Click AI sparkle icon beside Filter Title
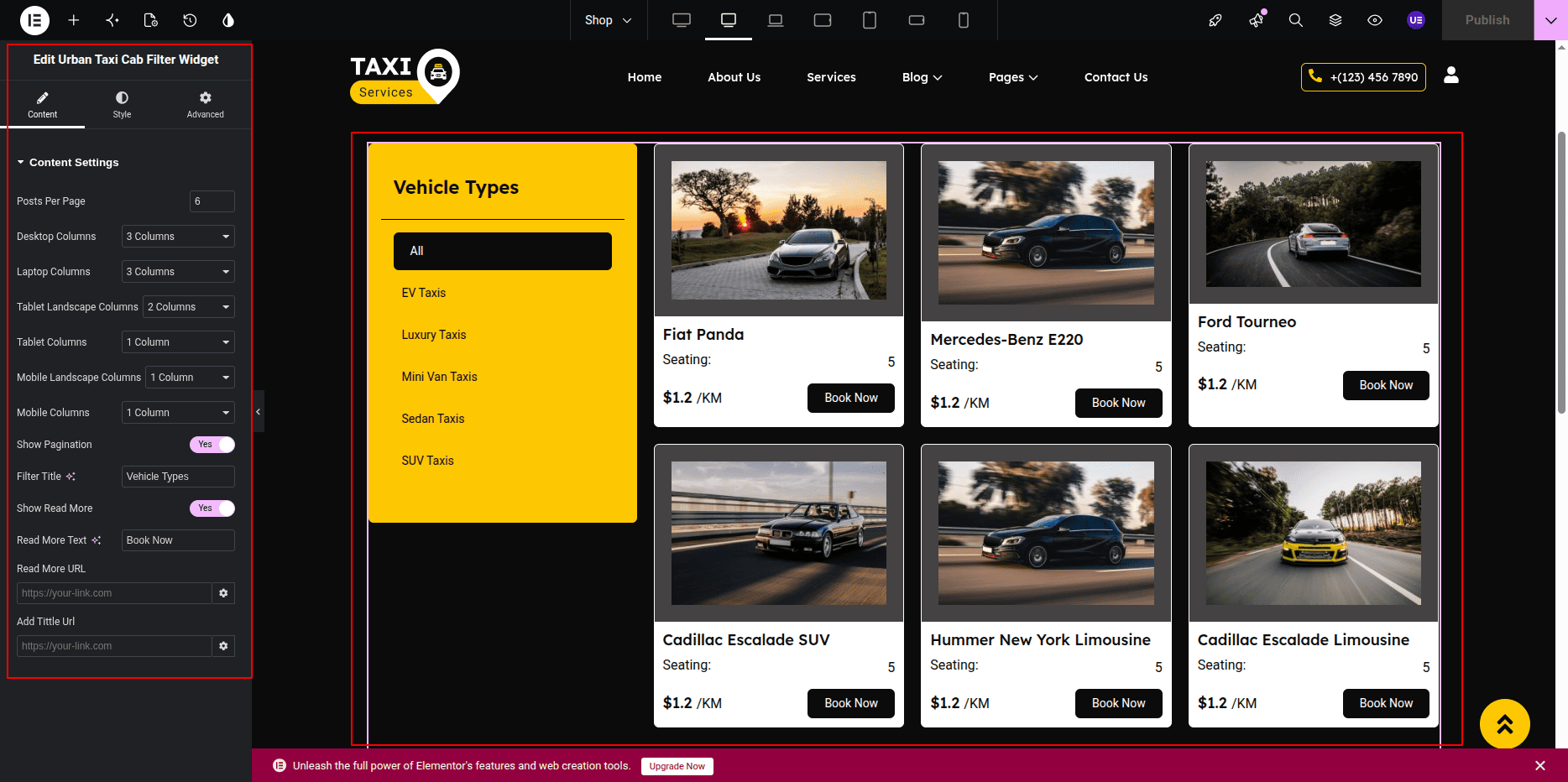Image resolution: width=1568 pixels, height=782 pixels. click(71, 477)
